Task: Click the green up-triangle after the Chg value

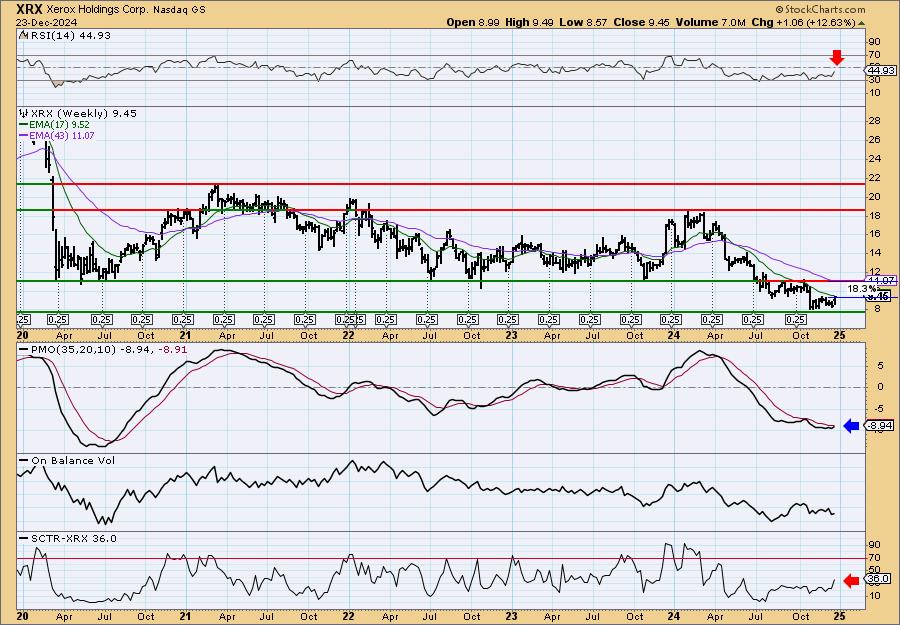Action: coord(861,23)
